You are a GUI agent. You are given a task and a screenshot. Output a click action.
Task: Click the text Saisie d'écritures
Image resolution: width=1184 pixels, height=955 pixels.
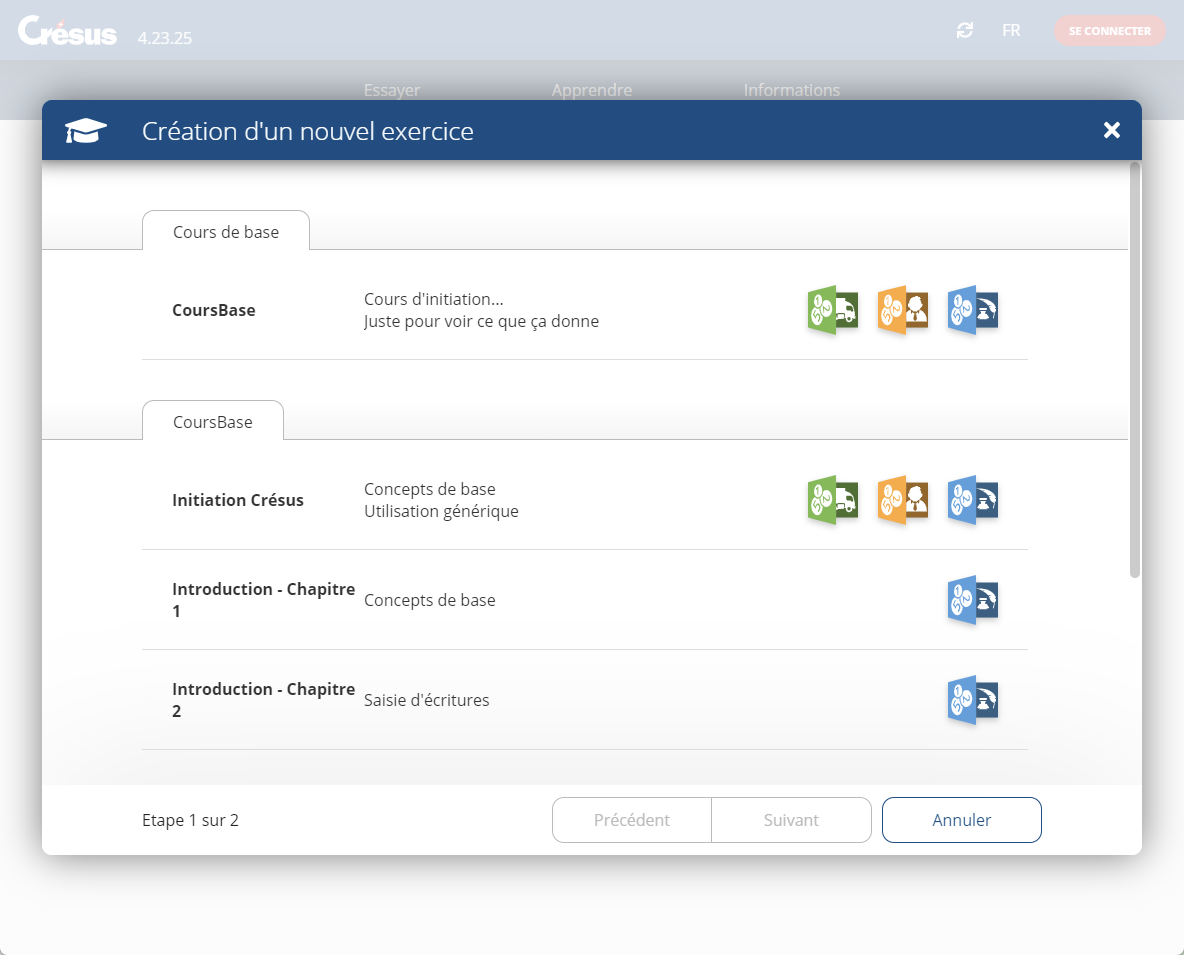click(427, 700)
